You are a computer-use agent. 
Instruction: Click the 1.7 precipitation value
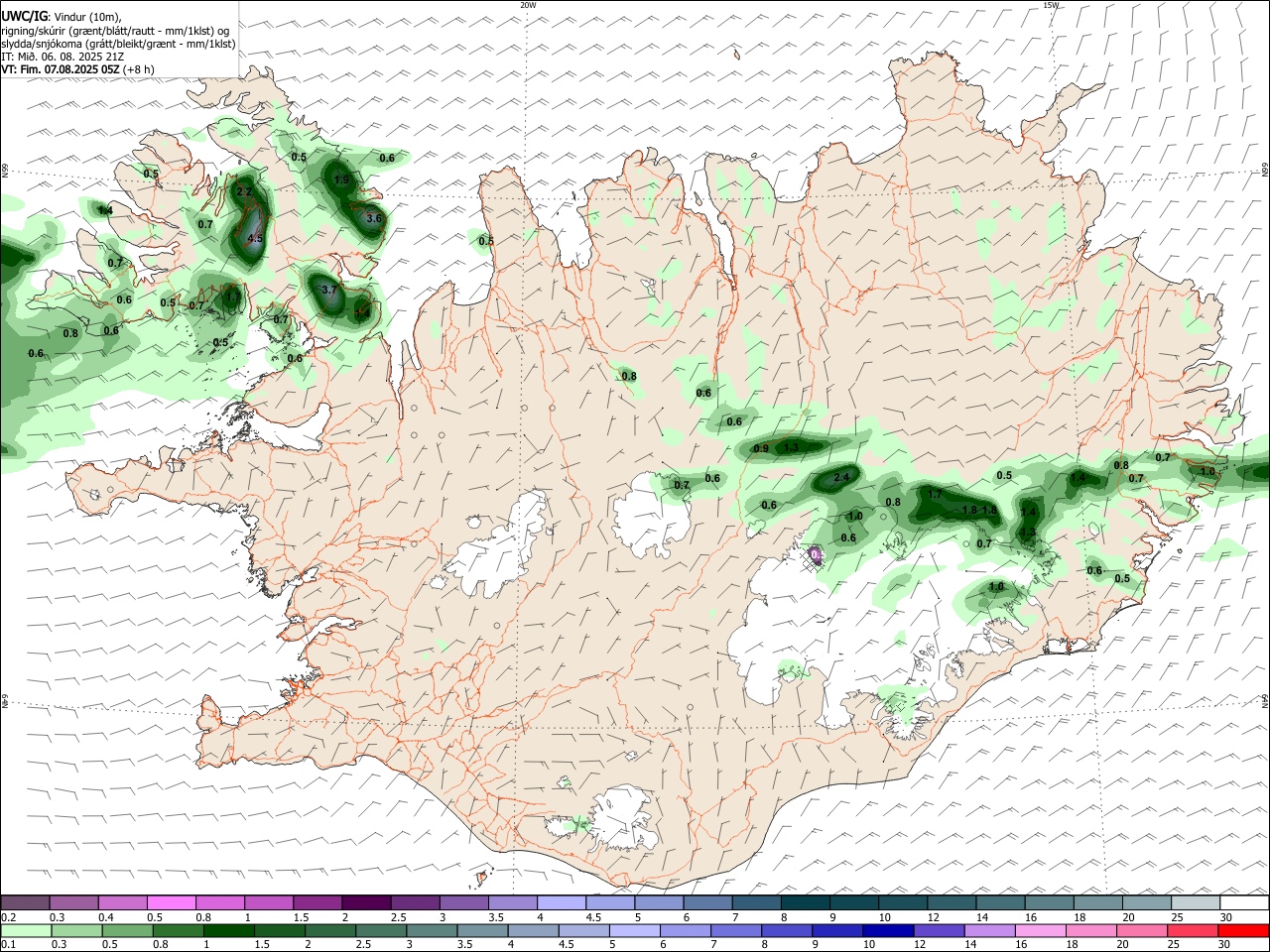[x=935, y=494]
